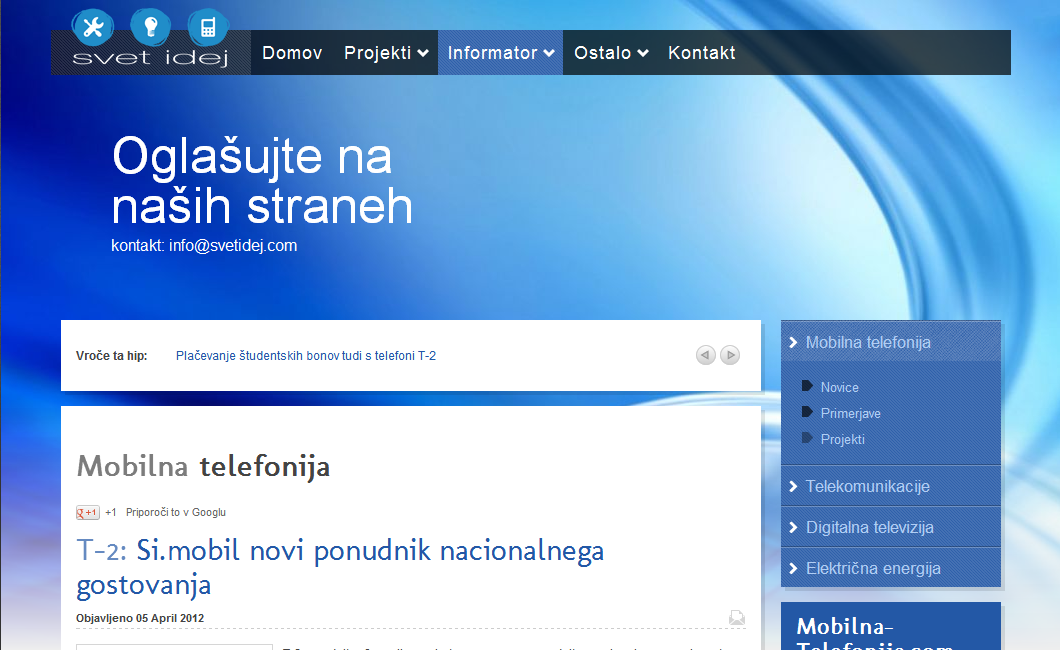Open the Domov menu item
This screenshot has height=650, width=1060.
point(292,53)
